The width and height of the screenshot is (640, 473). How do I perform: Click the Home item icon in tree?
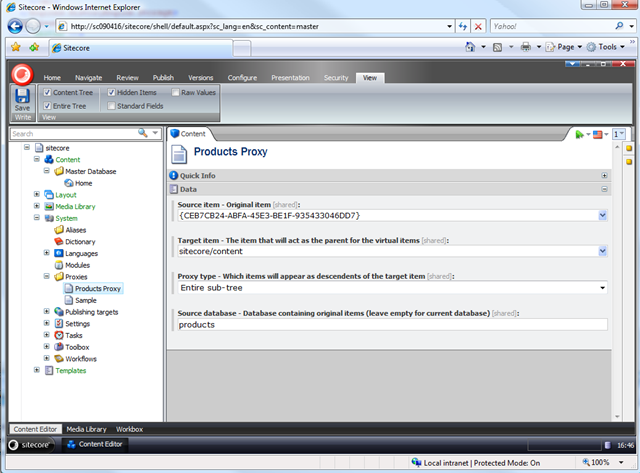tap(69, 183)
